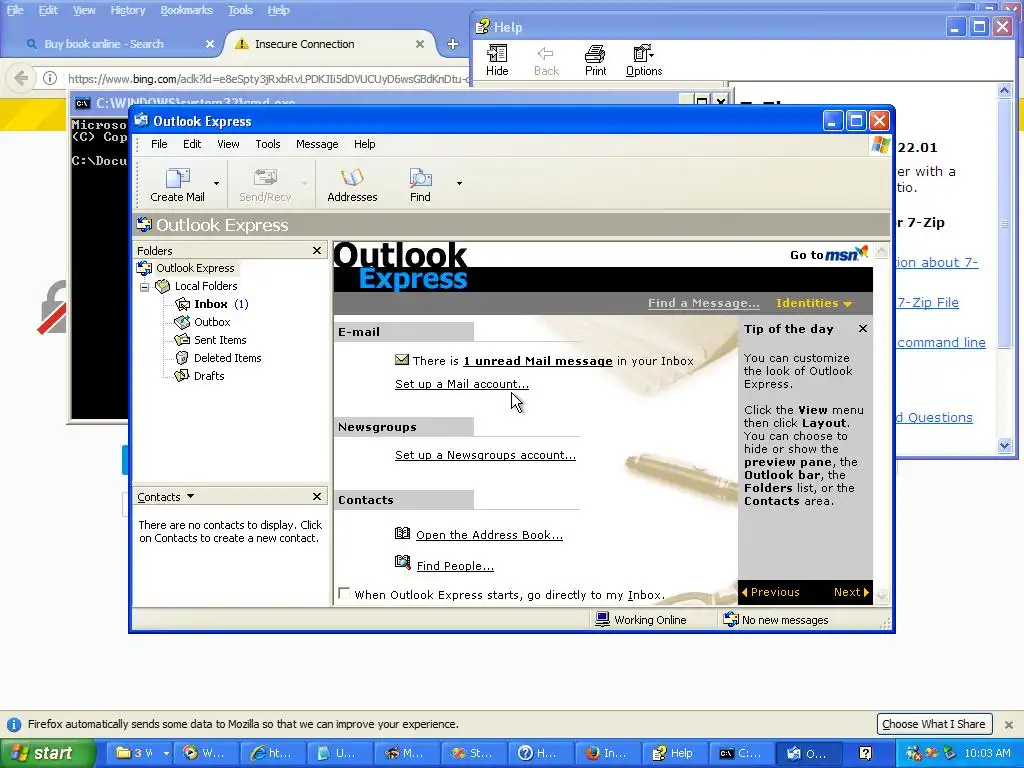Click the Create Mail toolbar icon
The height and width of the screenshot is (768, 1024).
tap(177, 178)
